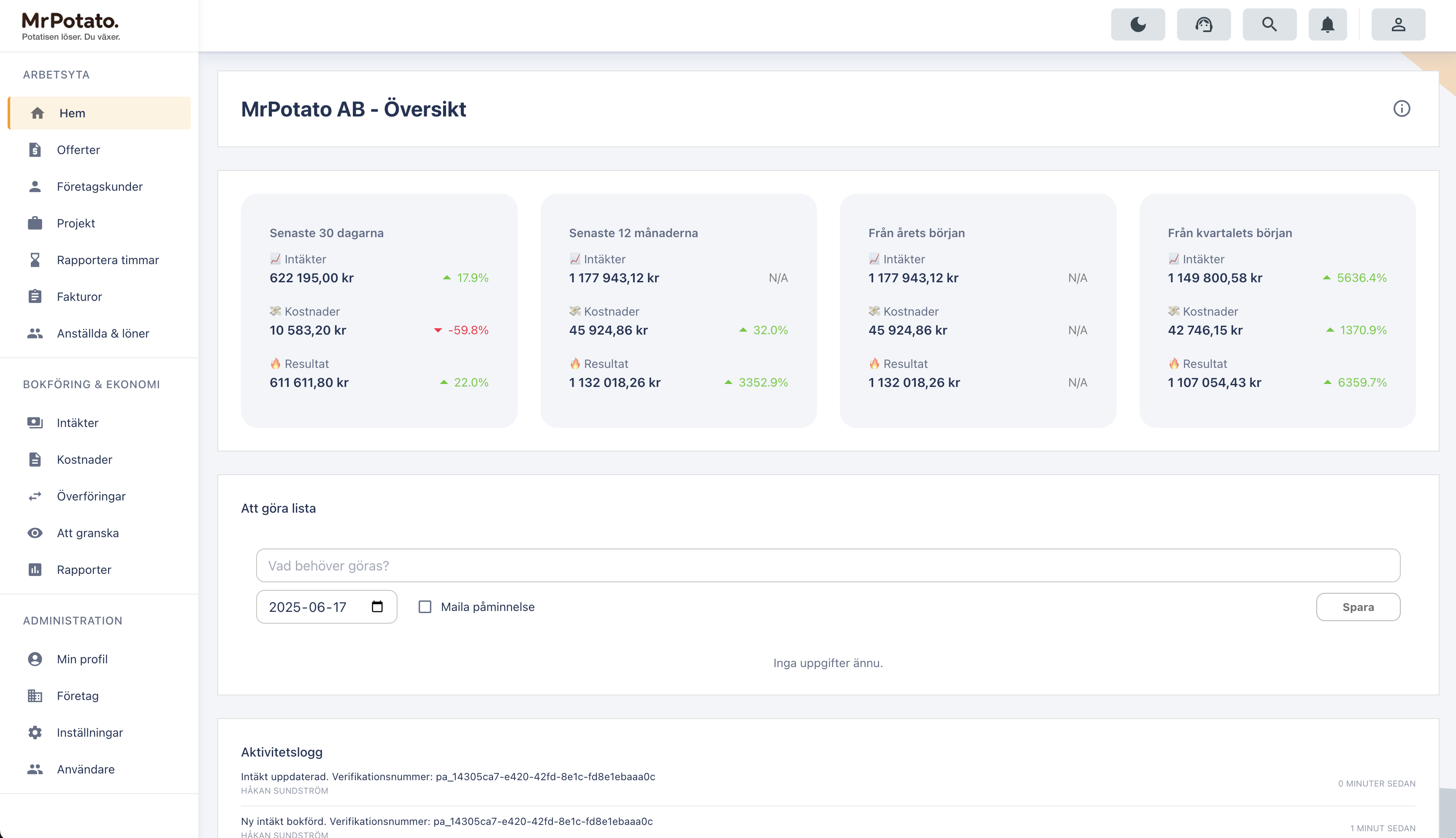Open Att granska eye item
Viewport: 1456px width, 838px height.
pyautogui.click(x=87, y=533)
